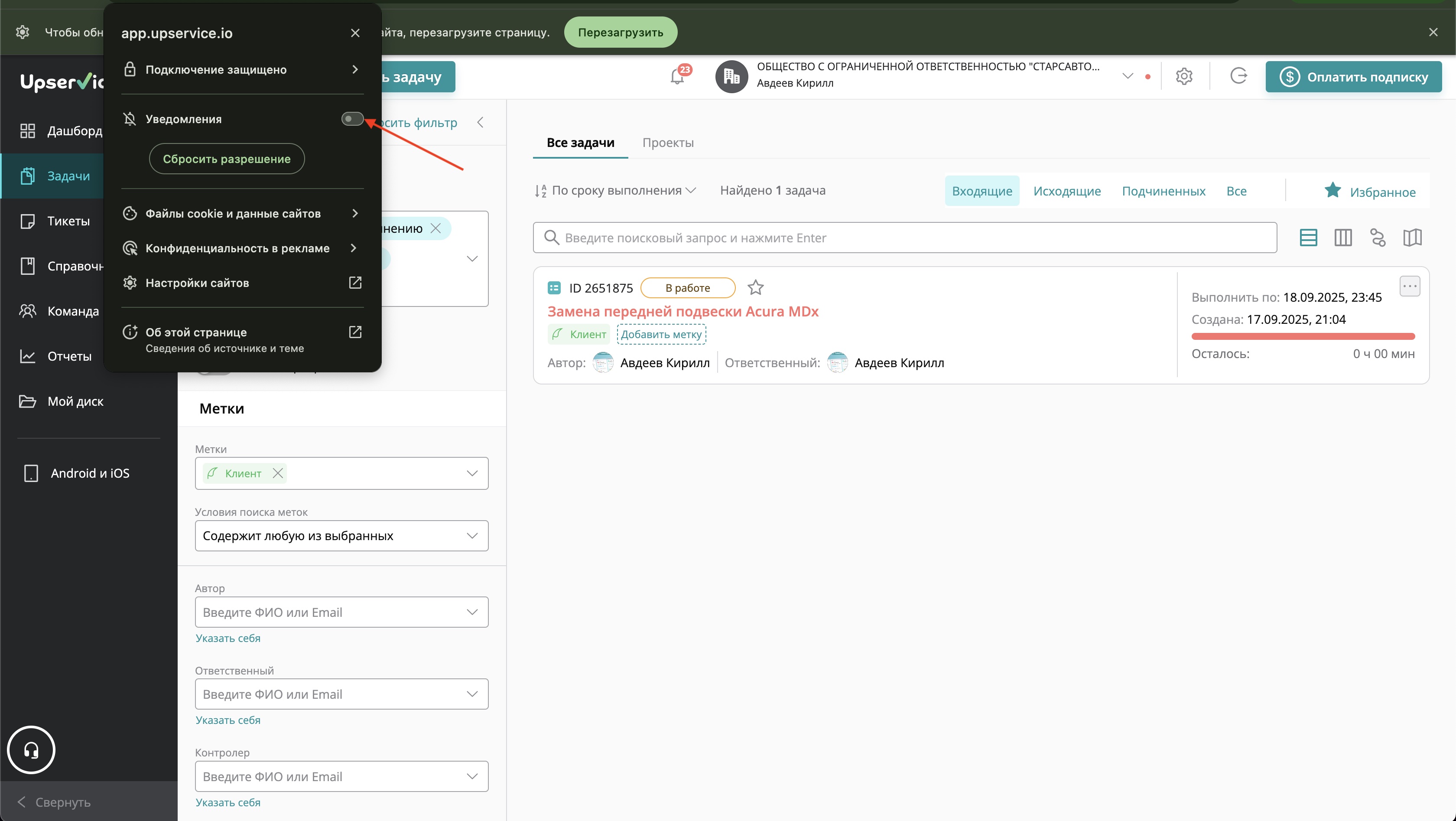Switch to kanban columns view icon
Screen dimensions: 1456x821
[x=1343, y=238]
